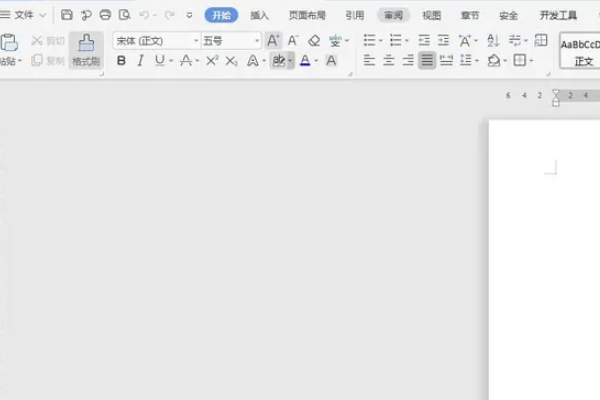Viewport: 600px width, 400px height.
Task: Select the 视图 tab
Action: 432,15
